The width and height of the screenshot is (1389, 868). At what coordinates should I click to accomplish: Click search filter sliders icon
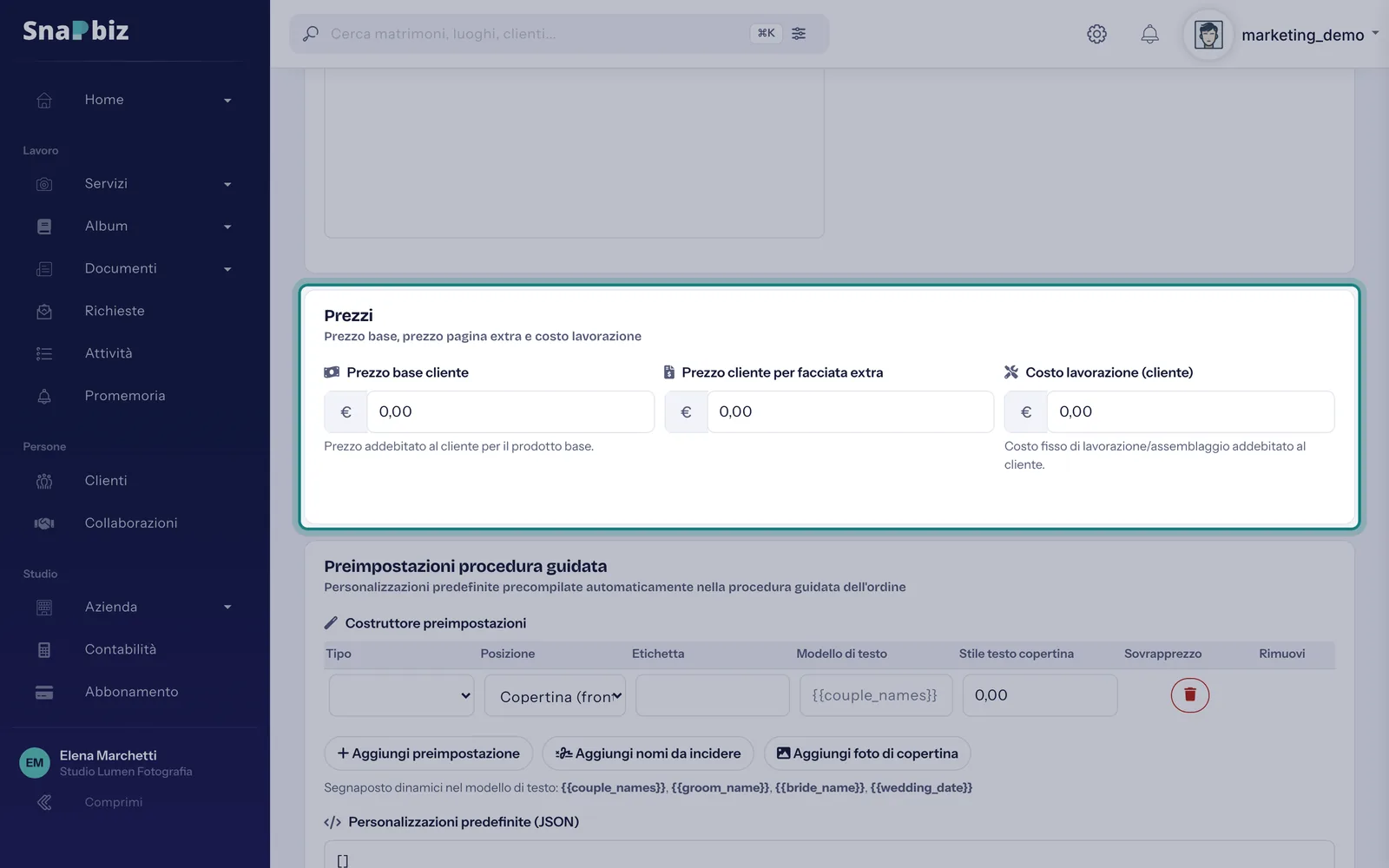799,33
